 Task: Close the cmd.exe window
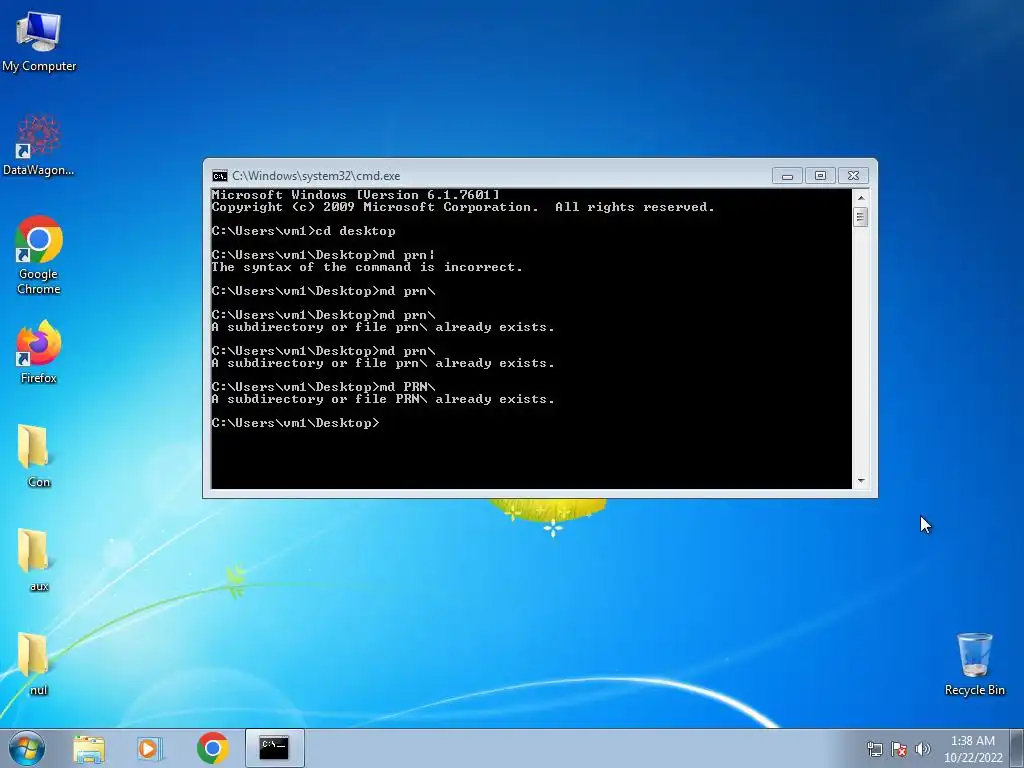pyautogui.click(x=853, y=176)
